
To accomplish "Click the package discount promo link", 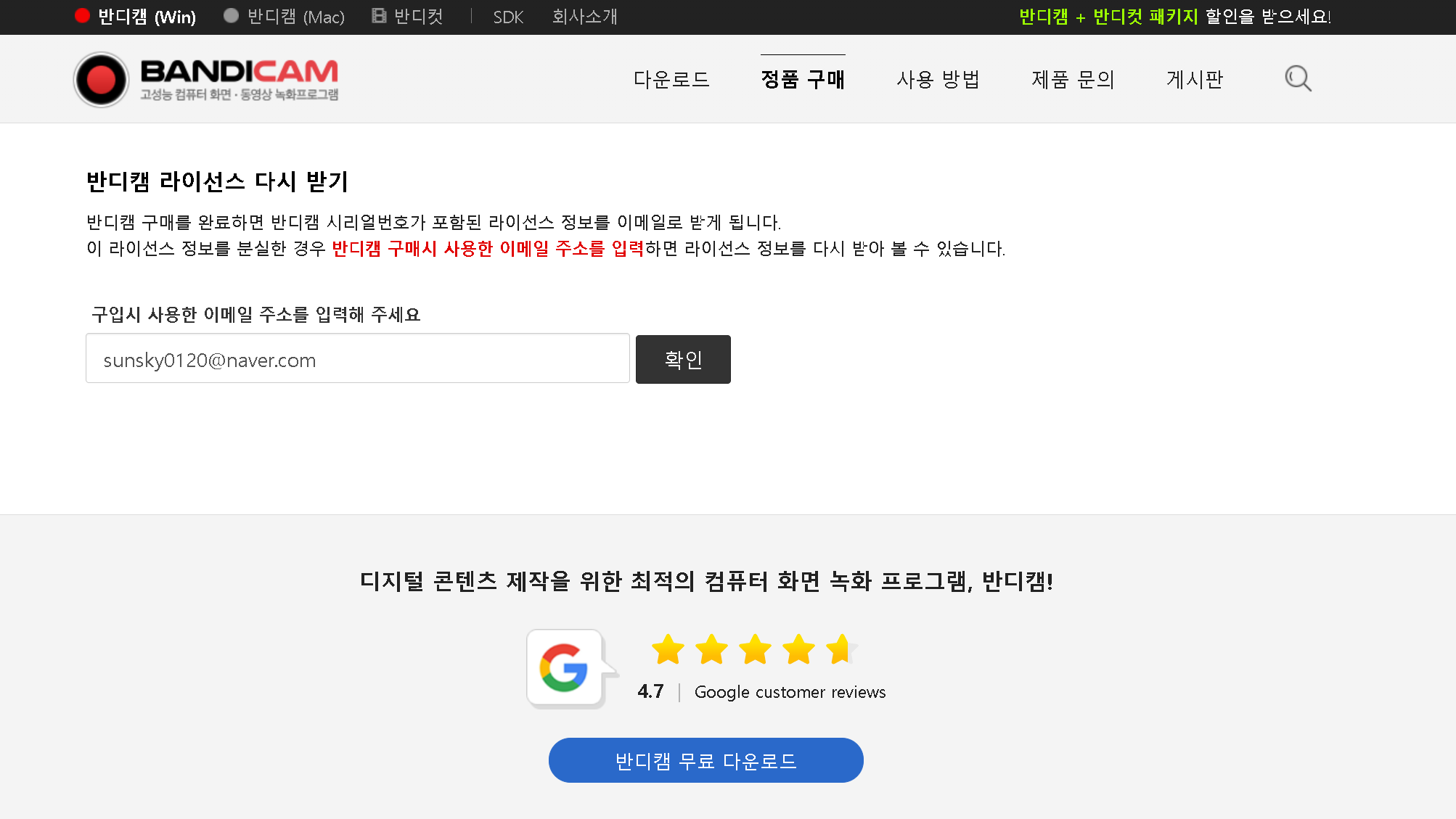I will [1175, 17].
